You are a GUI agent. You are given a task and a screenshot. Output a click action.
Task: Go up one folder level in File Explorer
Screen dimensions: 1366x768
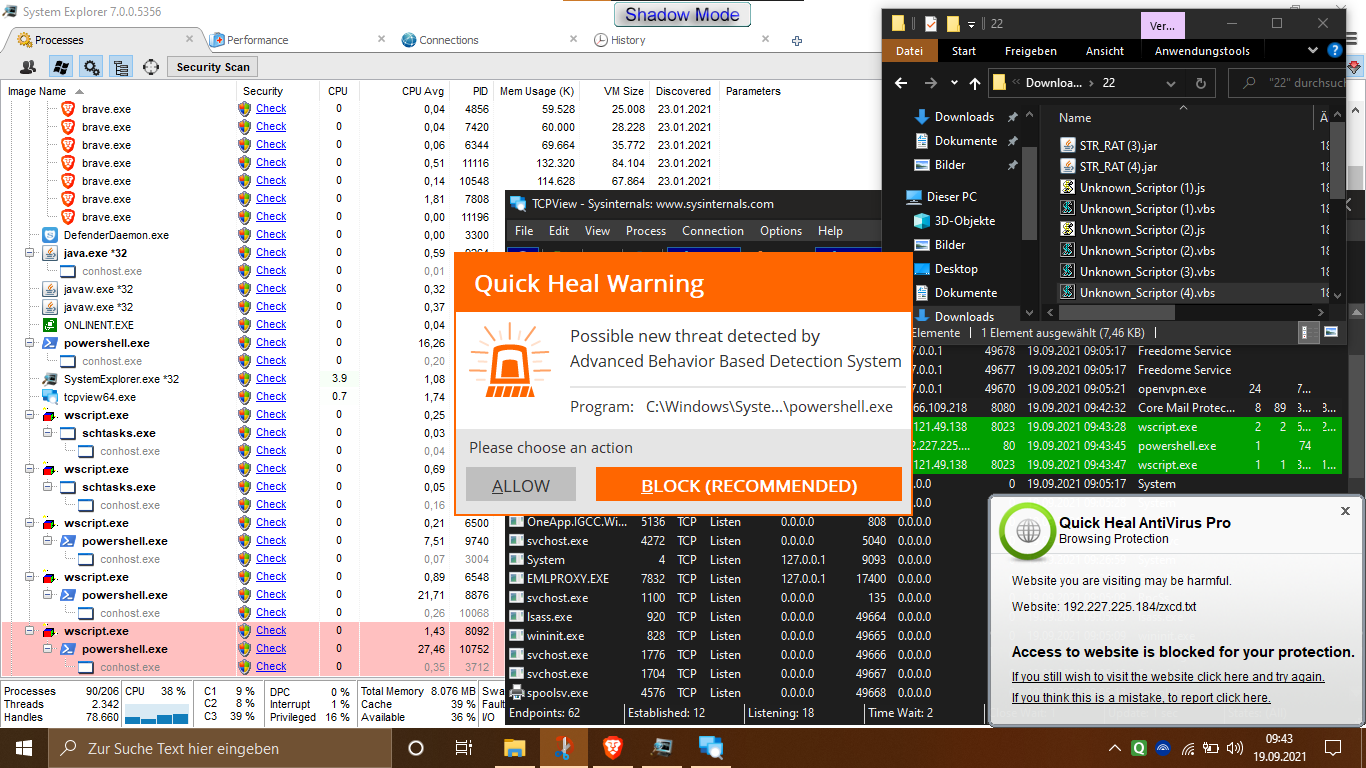(977, 83)
